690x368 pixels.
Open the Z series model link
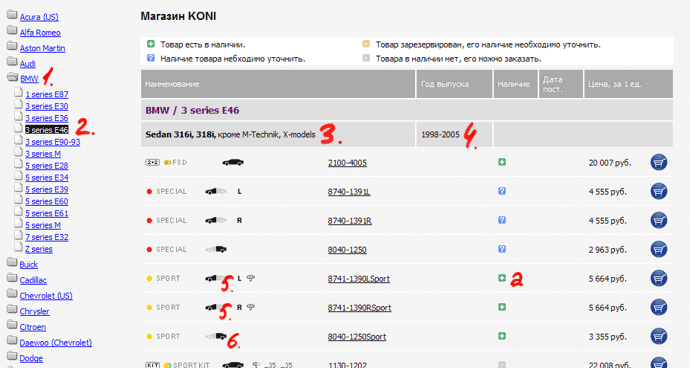tap(39, 249)
